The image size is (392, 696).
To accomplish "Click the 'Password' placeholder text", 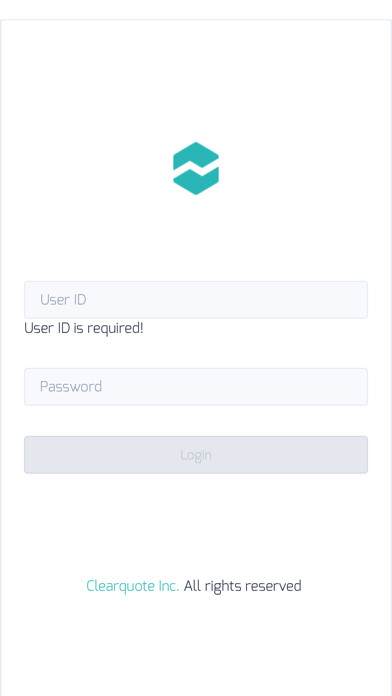I will [x=71, y=387].
